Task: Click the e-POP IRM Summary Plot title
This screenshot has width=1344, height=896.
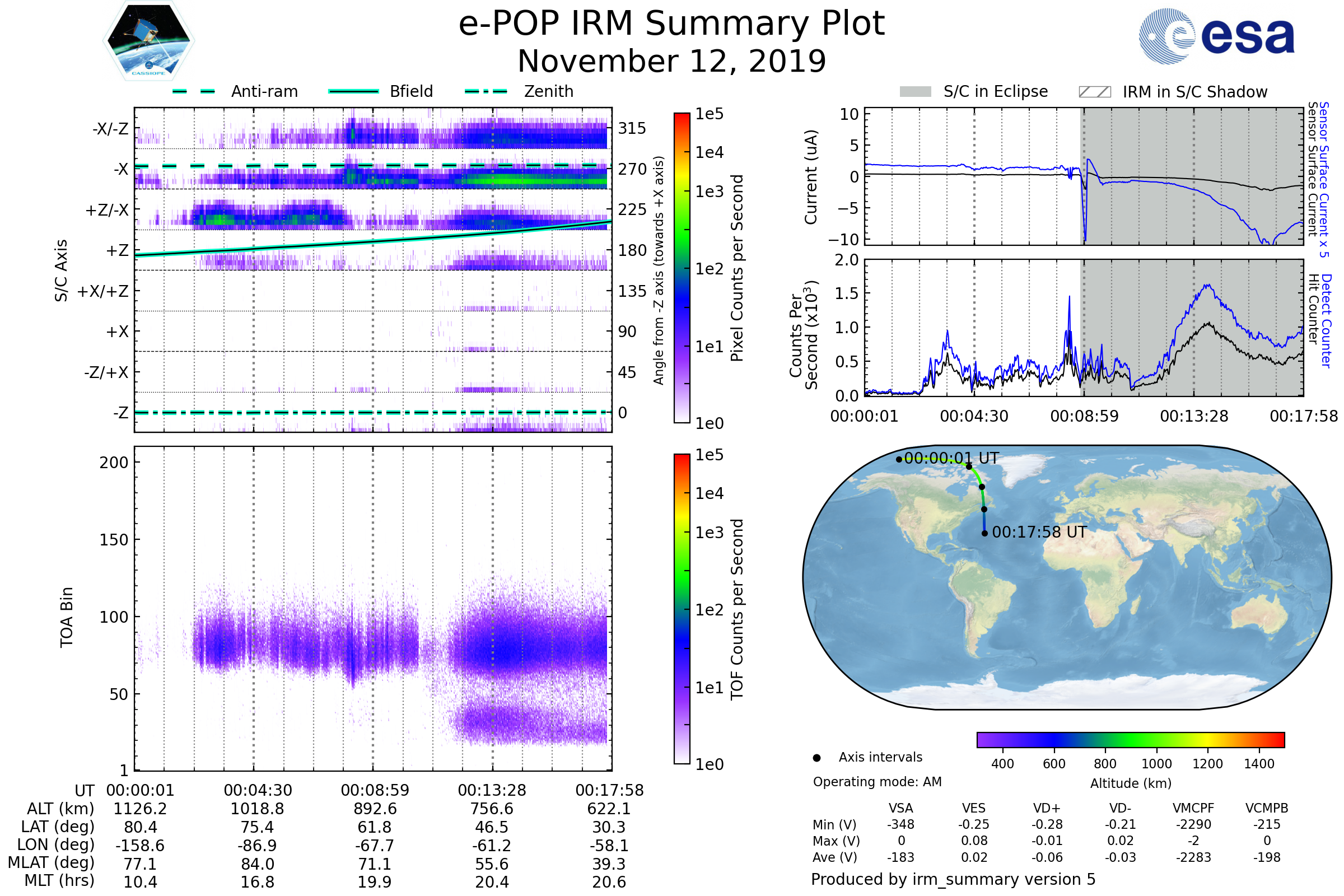Action: point(671,24)
